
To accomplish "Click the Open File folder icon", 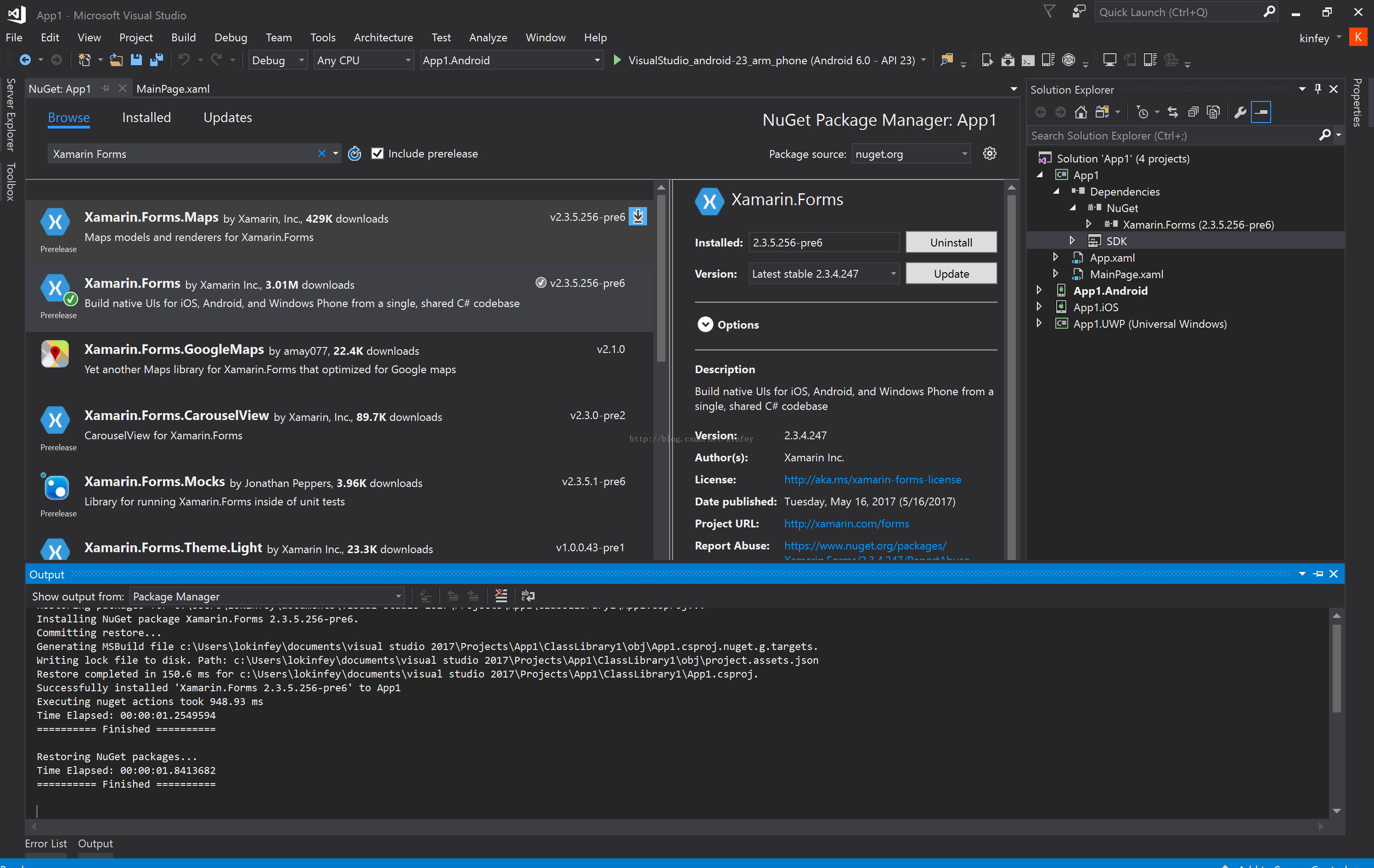I will tap(116, 60).
